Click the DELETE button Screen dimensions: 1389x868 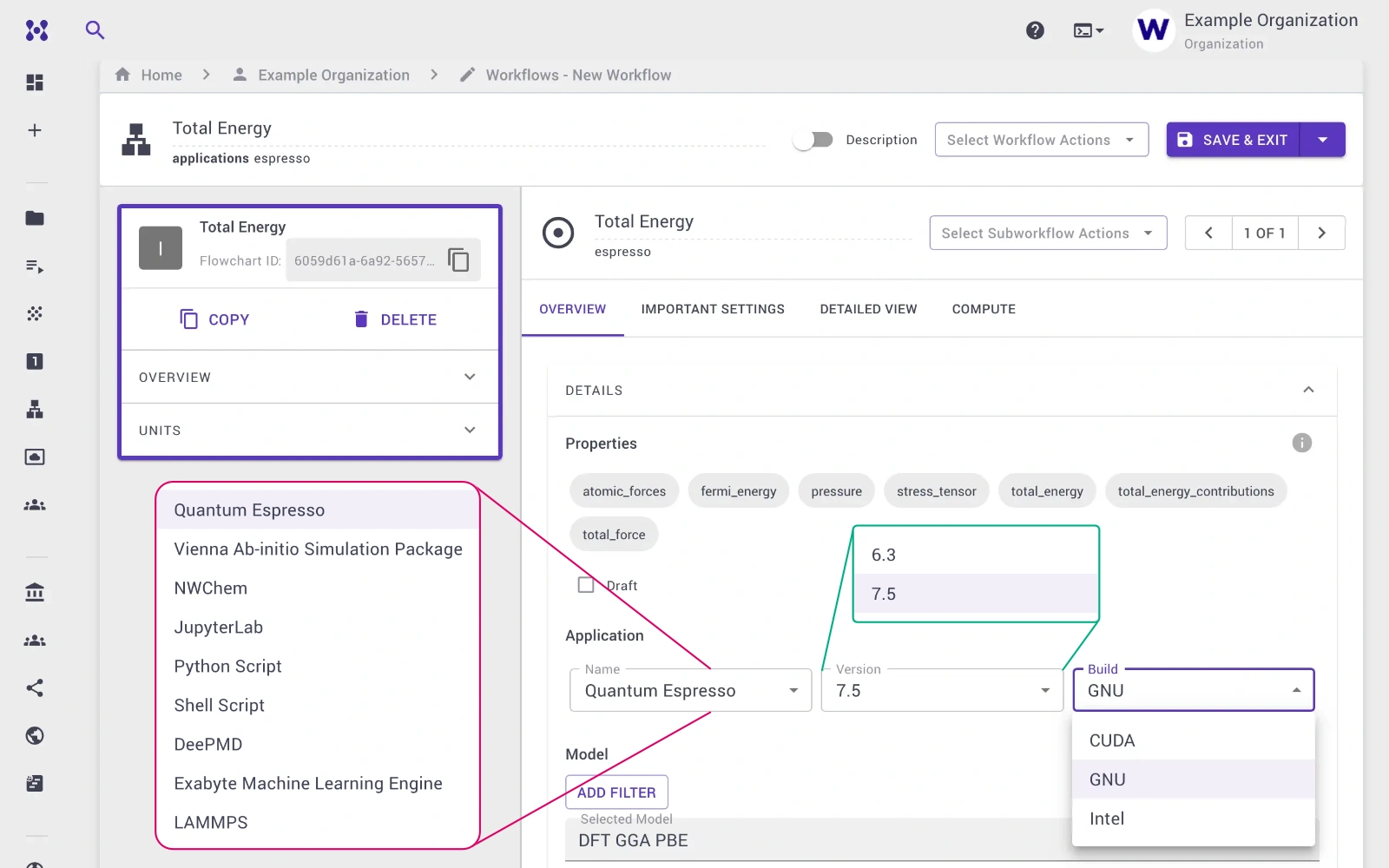[395, 319]
